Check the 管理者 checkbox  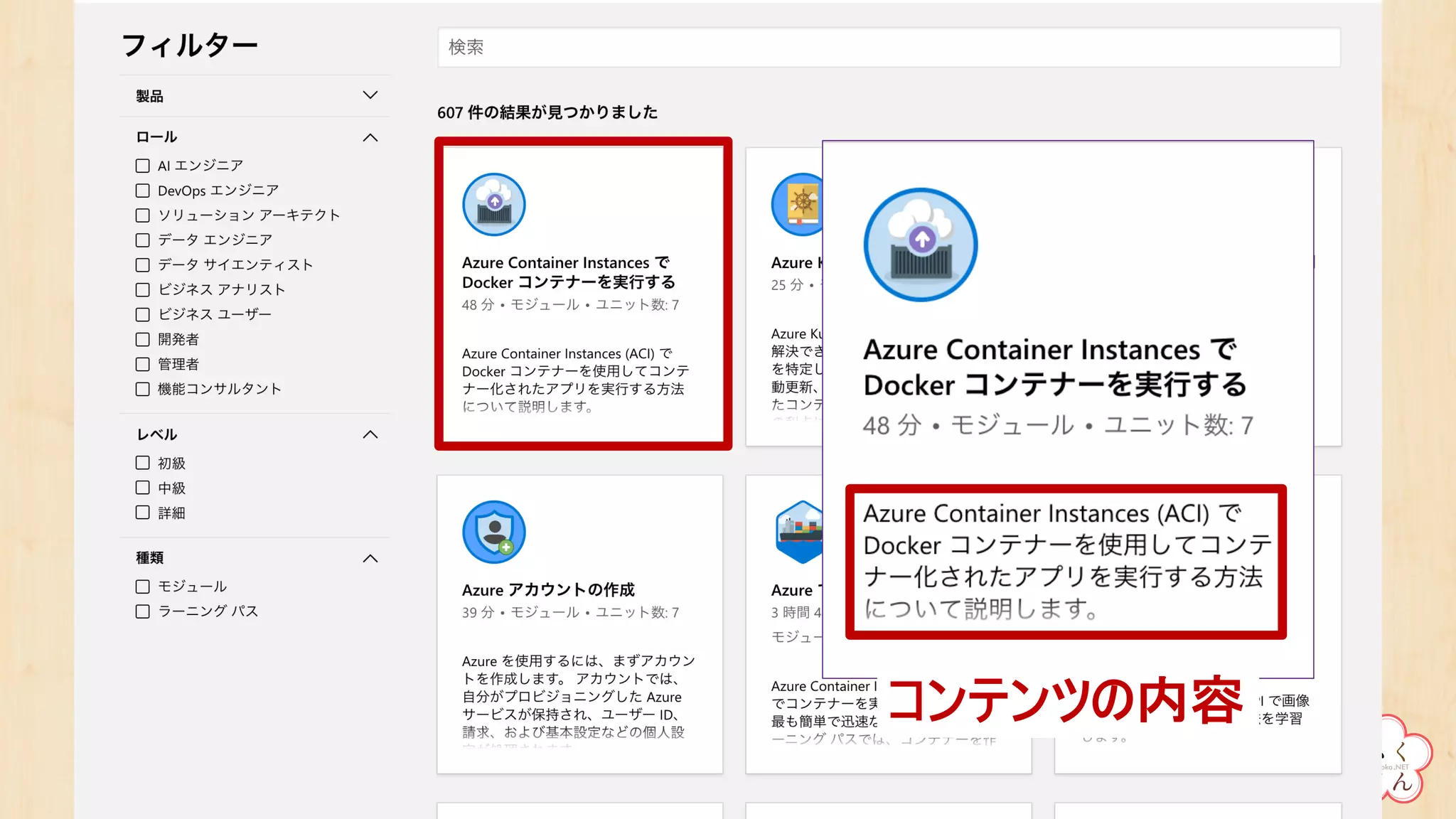pos(143,364)
